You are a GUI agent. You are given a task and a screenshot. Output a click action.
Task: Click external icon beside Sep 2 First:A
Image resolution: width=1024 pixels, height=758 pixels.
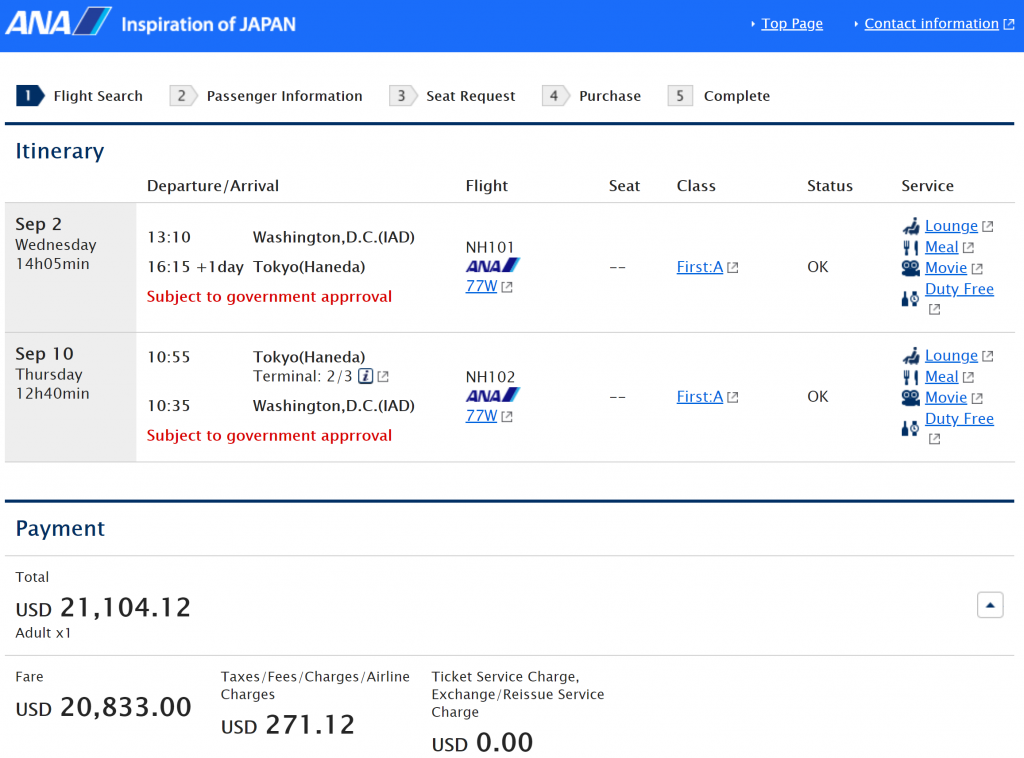[x=733, y=268]
